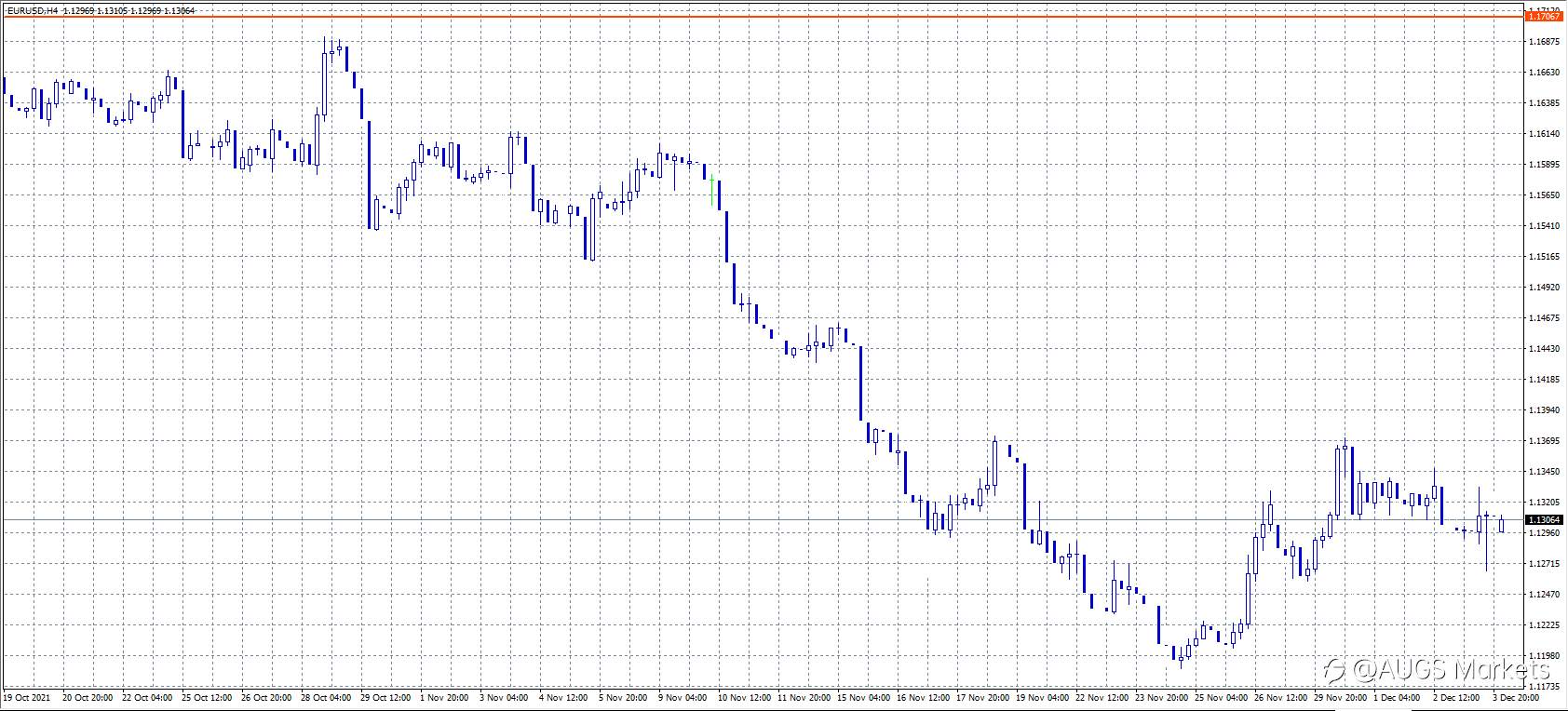Viewport: 1568px width, 711px height.
Task: Click the orange 1.17067 price label
Action: pyautogui.click(x=1545, y=17)
